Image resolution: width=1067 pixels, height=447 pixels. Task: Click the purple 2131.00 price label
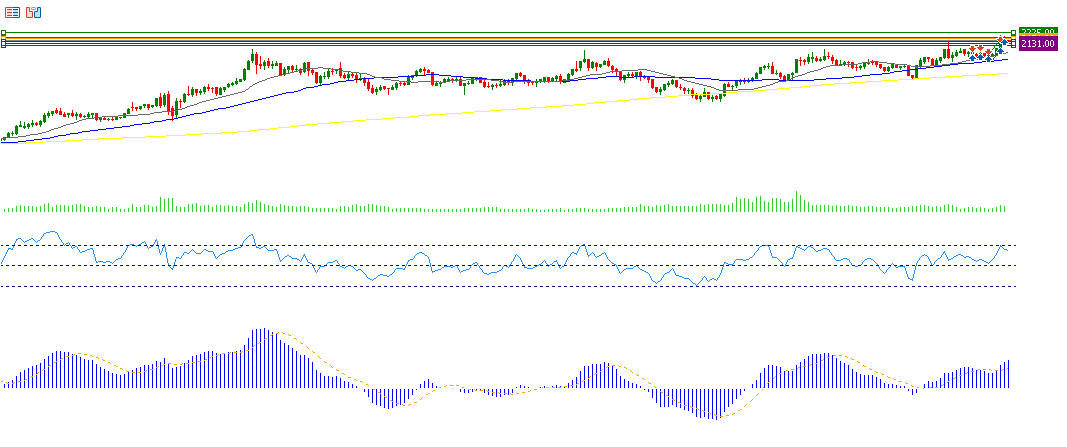(1037, 44)
